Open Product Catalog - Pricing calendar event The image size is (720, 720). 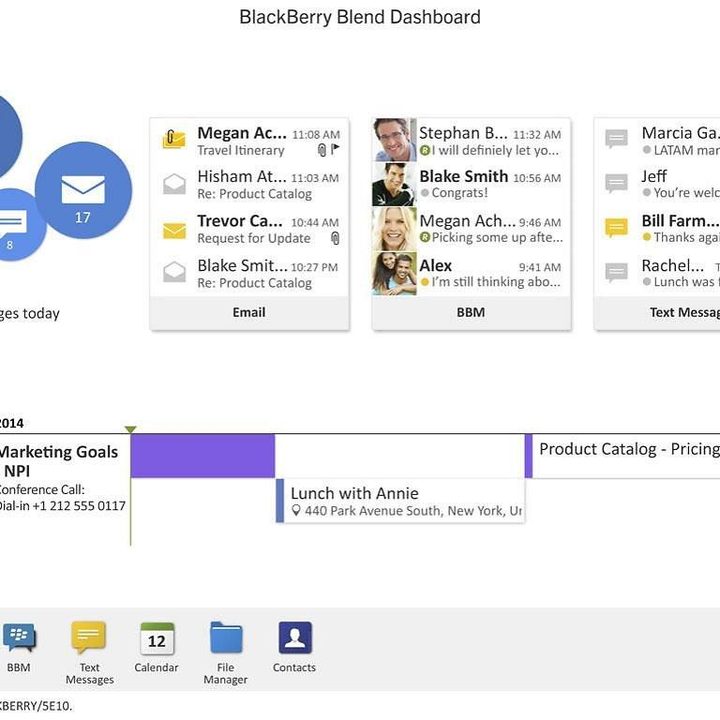[622, 456]
